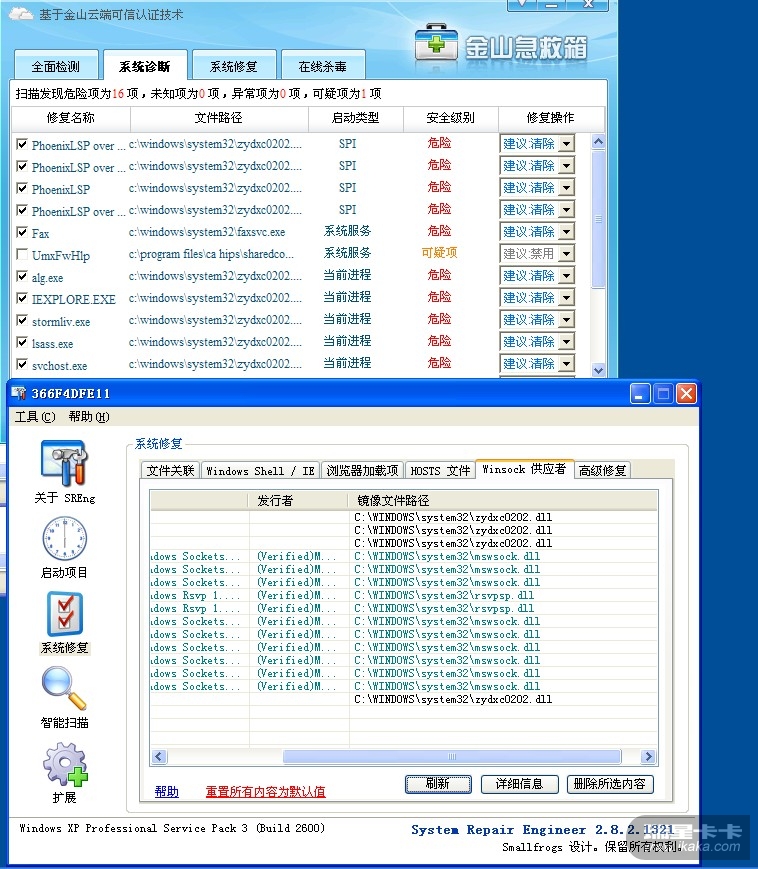
Task: Open the repair action dropdown for lsass.exe
Action: click(x=566, y=341)
